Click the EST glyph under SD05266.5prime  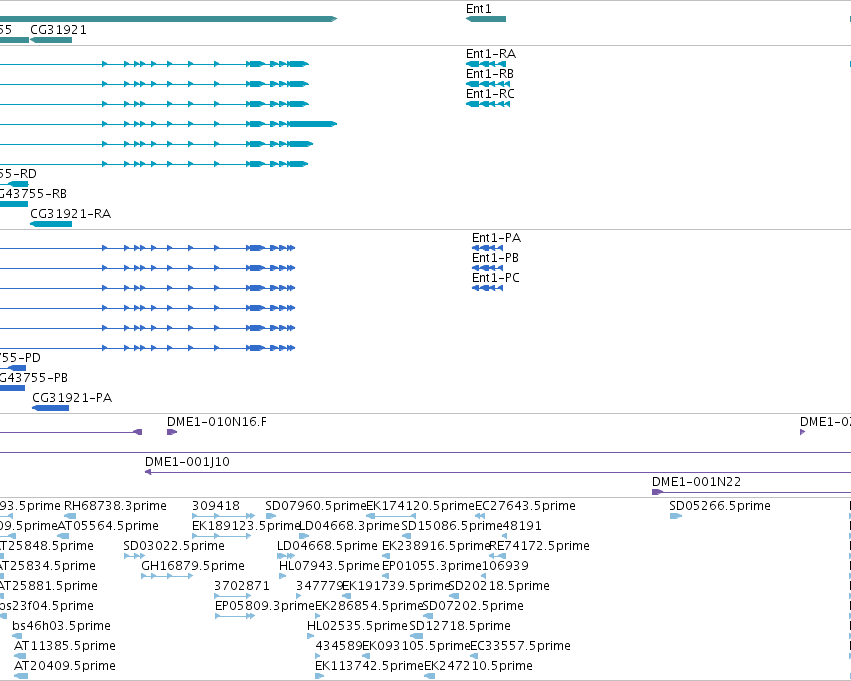(676, 516)
